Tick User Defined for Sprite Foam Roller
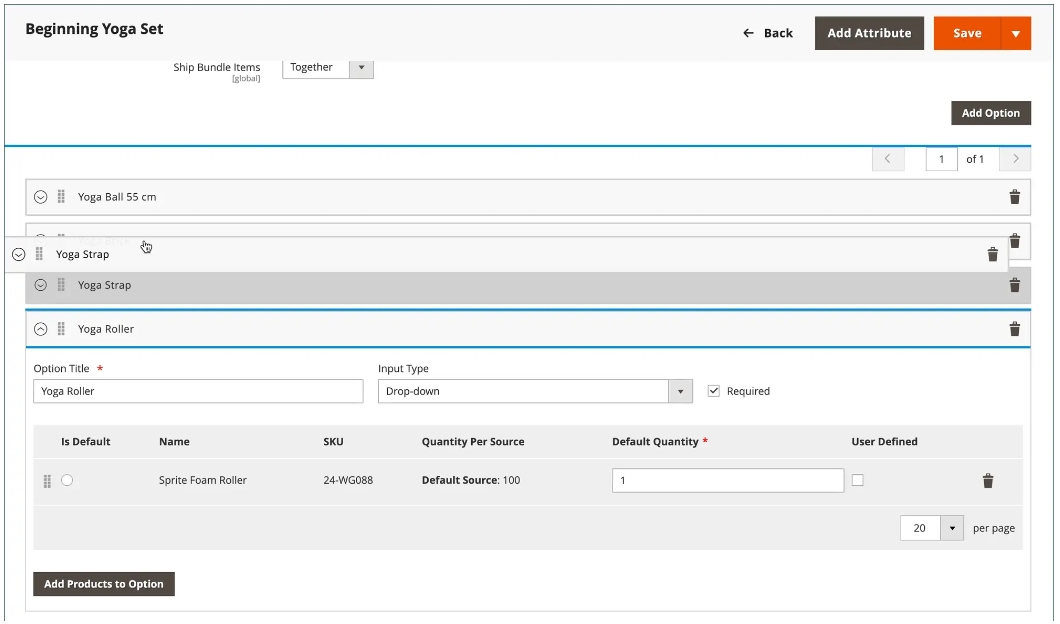 tap(858, 480)
